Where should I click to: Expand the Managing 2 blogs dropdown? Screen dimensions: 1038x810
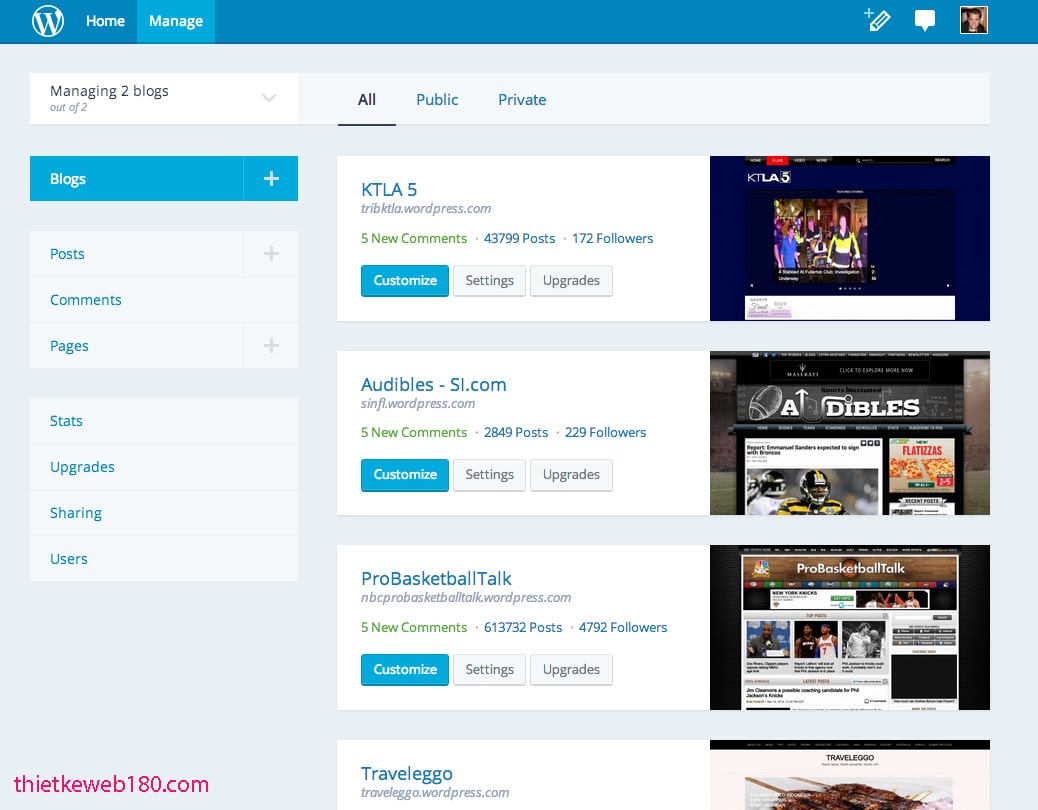(268, 98)
